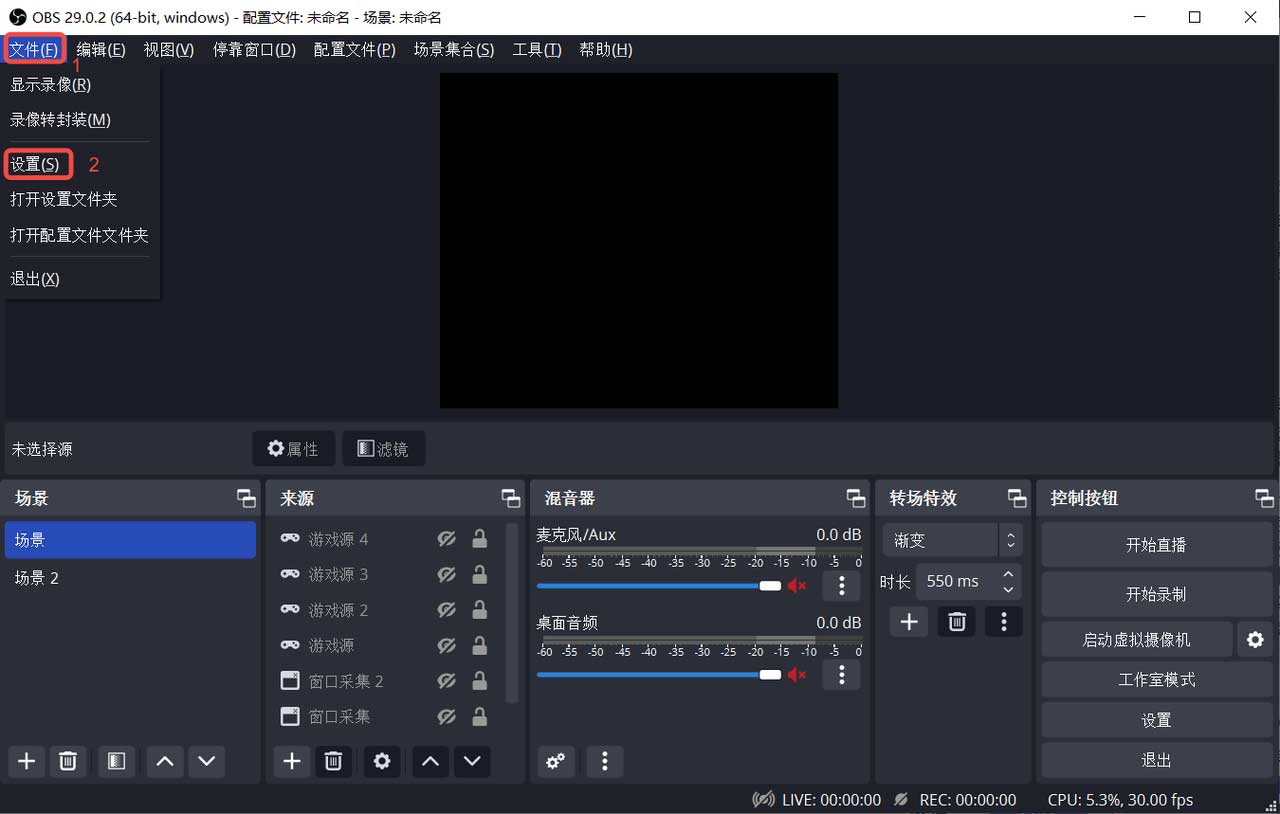Click the 开始直播 button
The image size is (1280, 814).
(x=1156, y=545)
